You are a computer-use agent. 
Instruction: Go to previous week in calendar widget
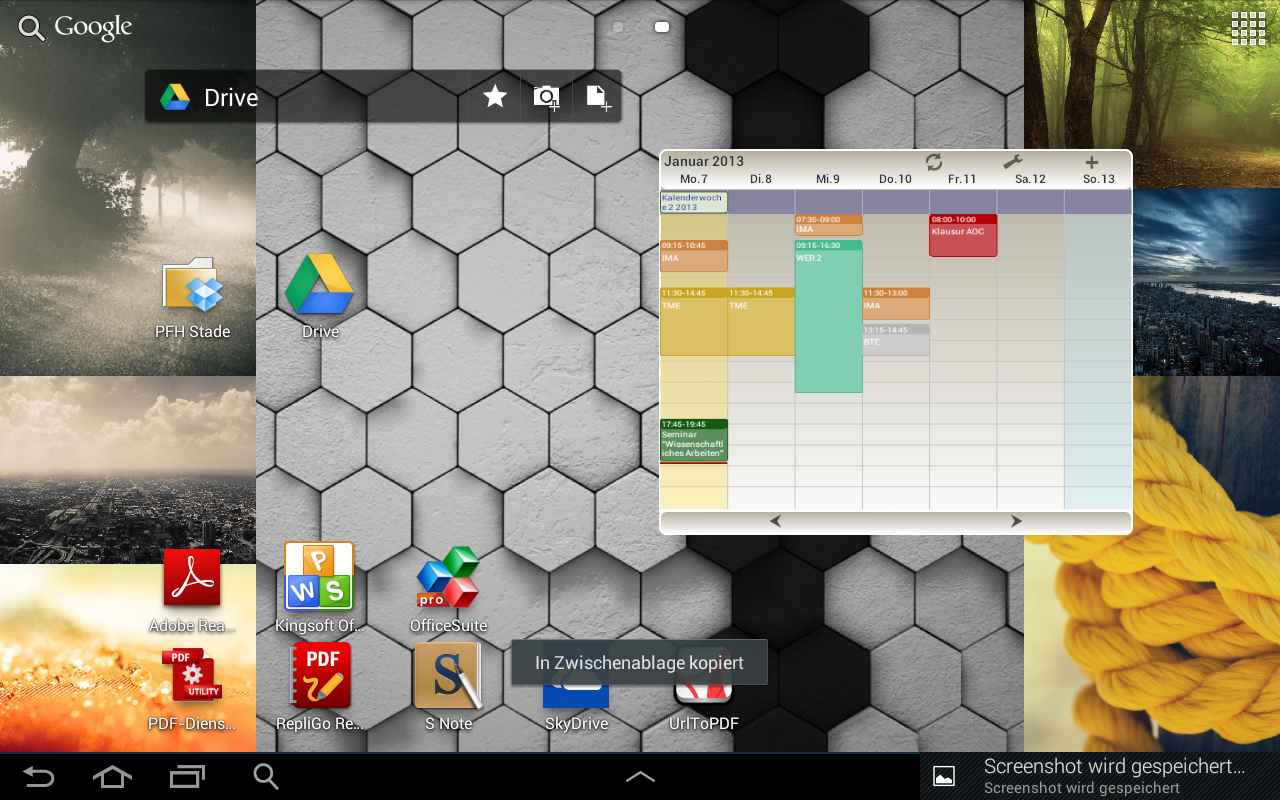click(775, 521)
